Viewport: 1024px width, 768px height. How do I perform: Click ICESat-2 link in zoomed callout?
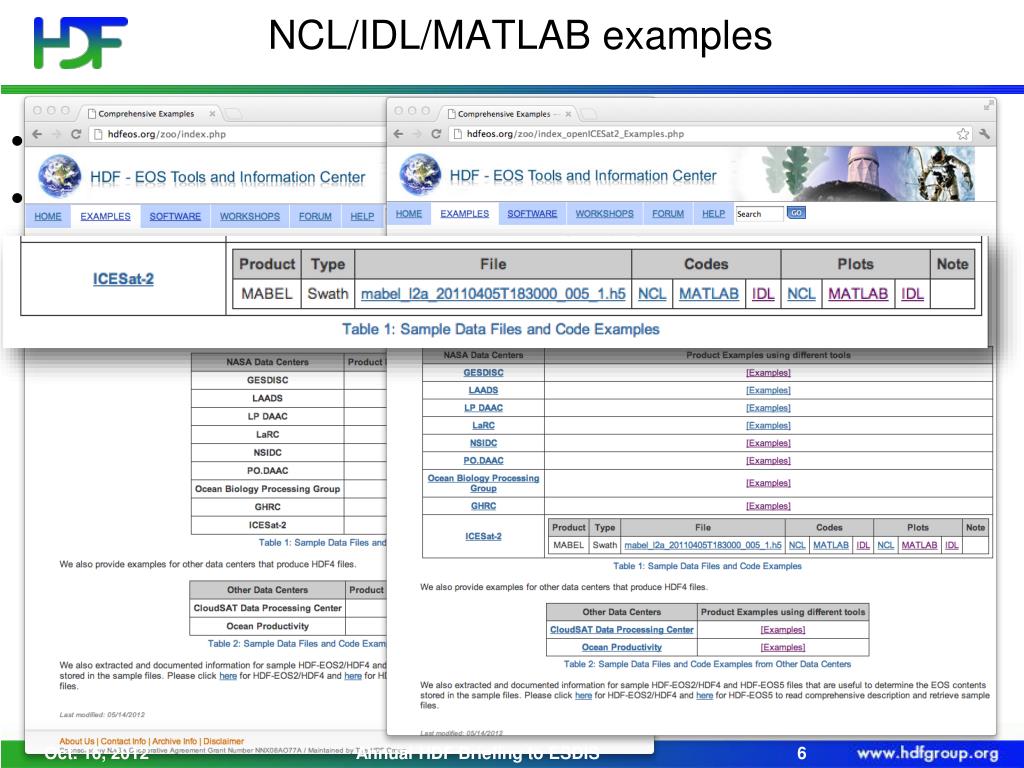(123, 279)
